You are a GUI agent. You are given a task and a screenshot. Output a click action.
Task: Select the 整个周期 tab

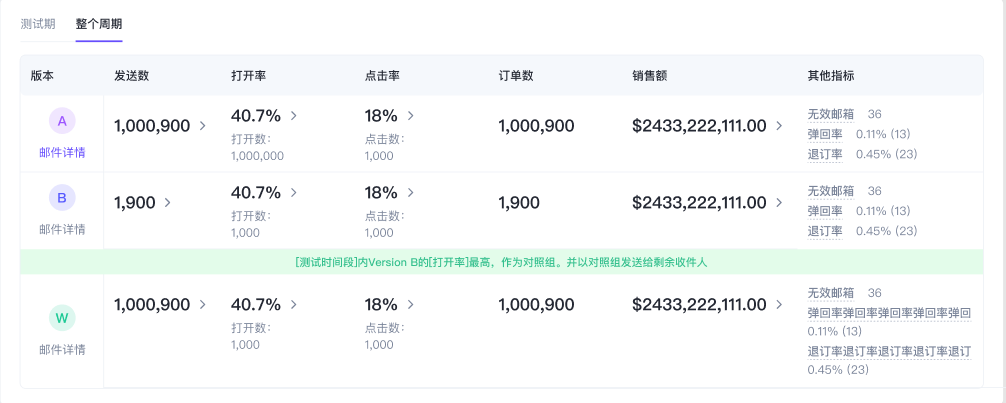pyautogui.click(x=99, y=23)
